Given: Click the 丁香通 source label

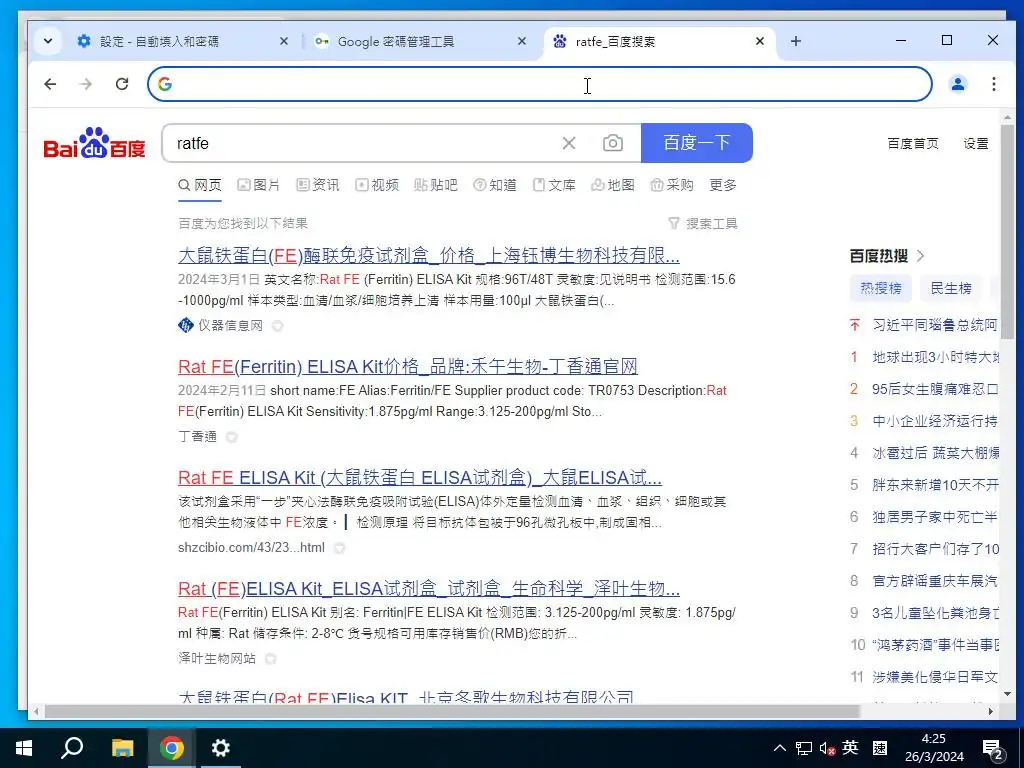Looking at the screenshot, I should (x=197, y=436).
